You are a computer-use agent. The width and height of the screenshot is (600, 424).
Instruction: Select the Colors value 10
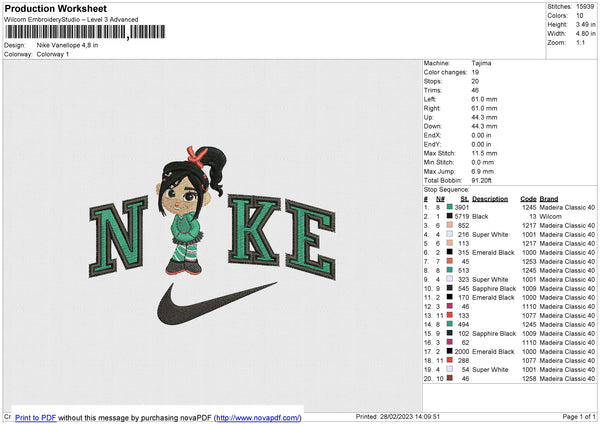pos(580,16)
